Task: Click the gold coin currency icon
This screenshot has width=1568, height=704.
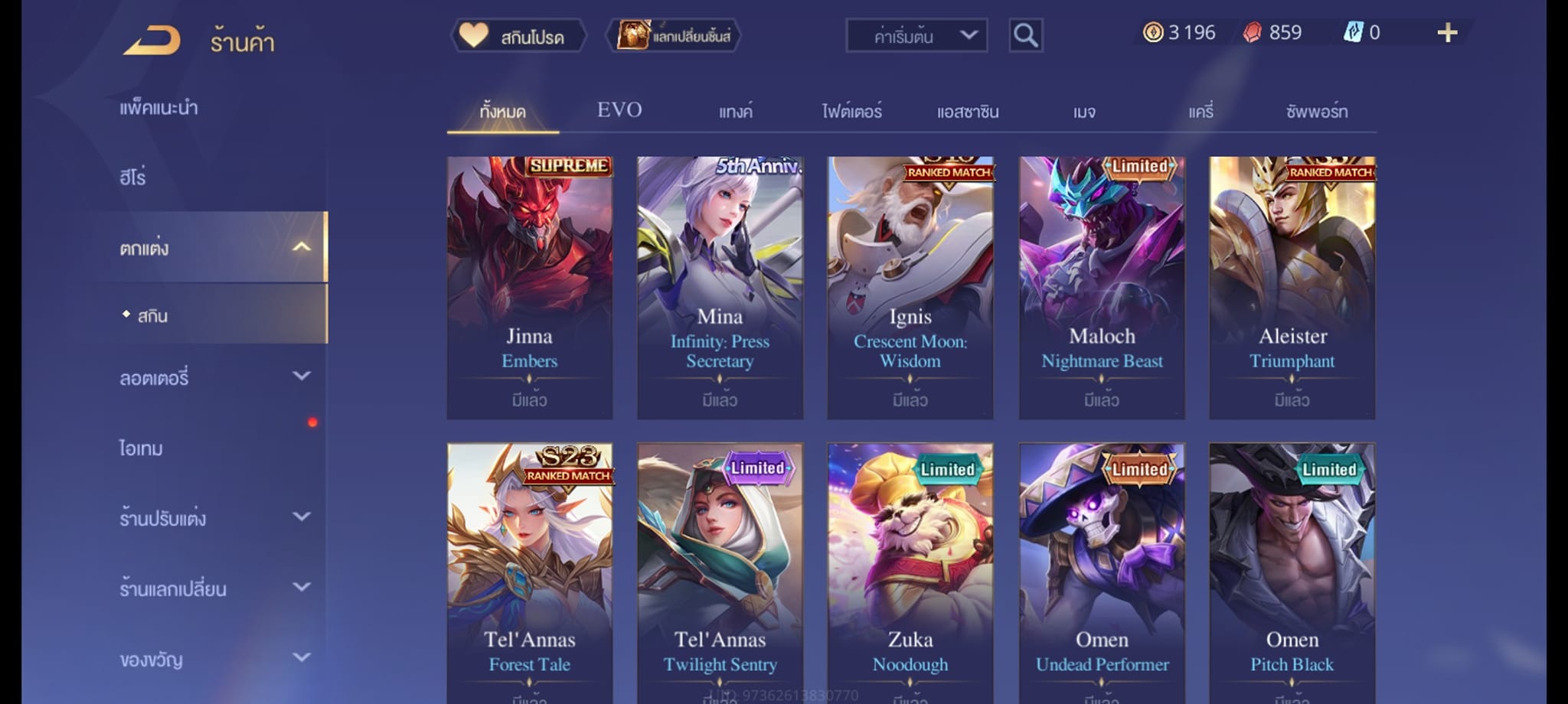Action: 1152,32
